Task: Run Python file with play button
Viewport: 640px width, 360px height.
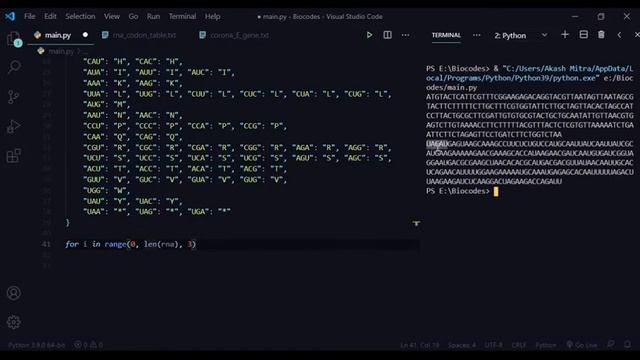Action: (x=369, y=35)
